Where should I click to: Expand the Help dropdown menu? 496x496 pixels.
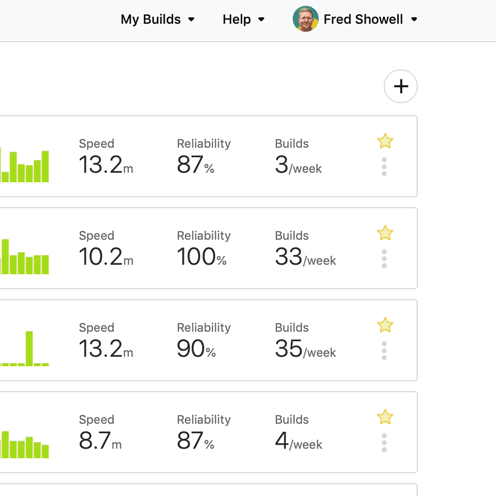pyautogui.click(x=243, y=19)
